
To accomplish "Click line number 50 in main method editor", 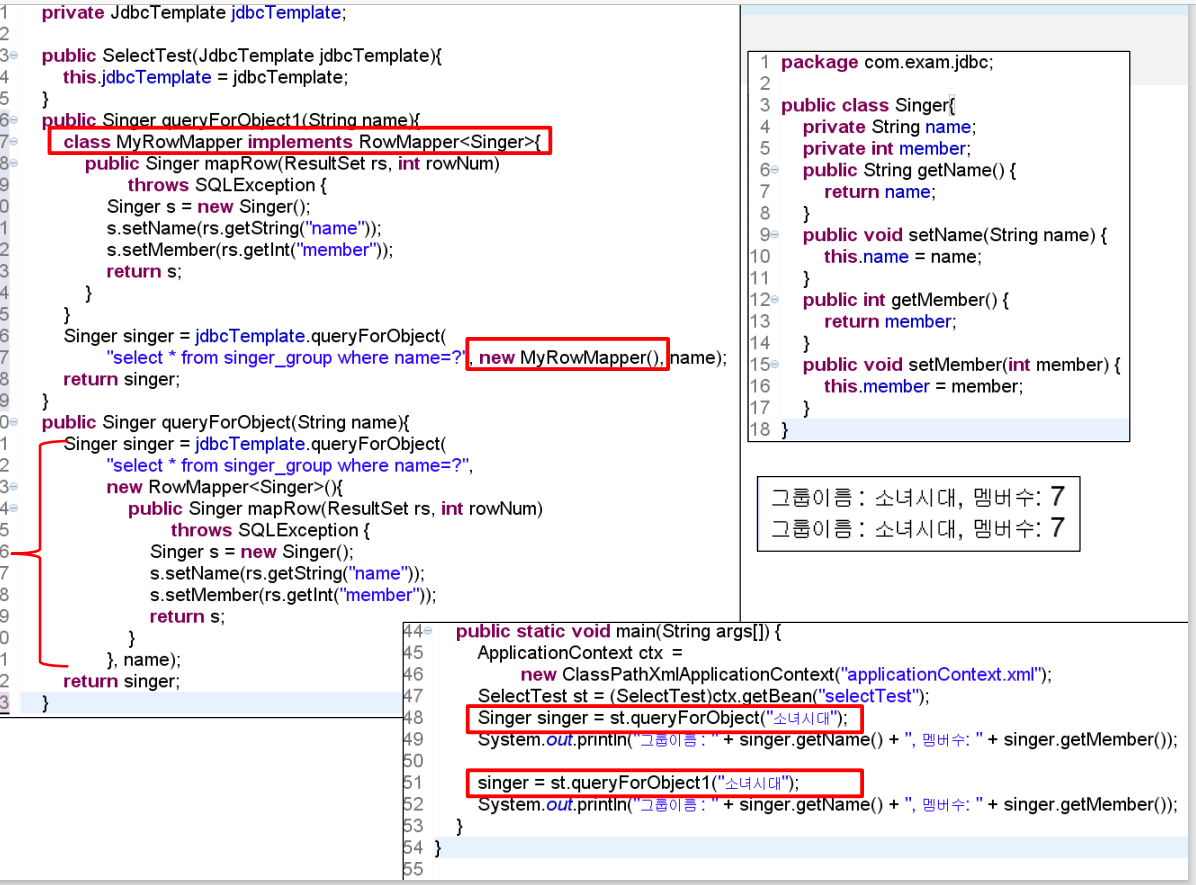I will (x=413, y=761).
